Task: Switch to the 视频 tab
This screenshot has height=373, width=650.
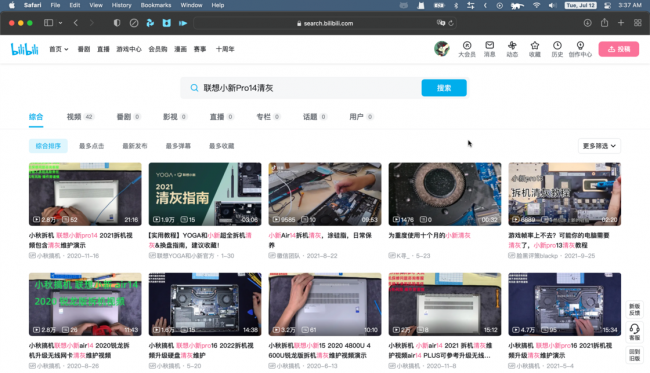Action: 80,117
